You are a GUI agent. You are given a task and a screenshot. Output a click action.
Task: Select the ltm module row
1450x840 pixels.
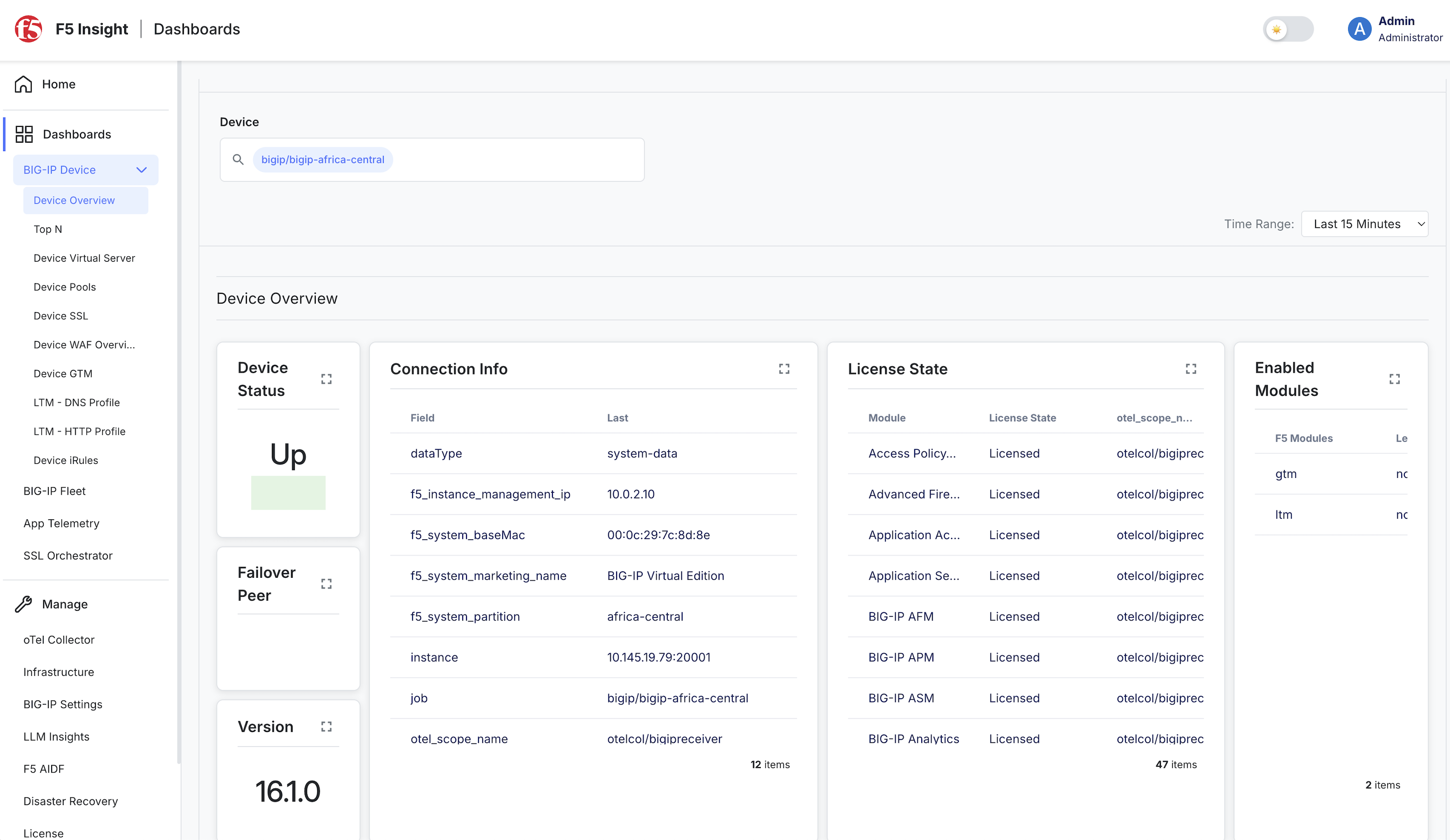click(1331, 514)
